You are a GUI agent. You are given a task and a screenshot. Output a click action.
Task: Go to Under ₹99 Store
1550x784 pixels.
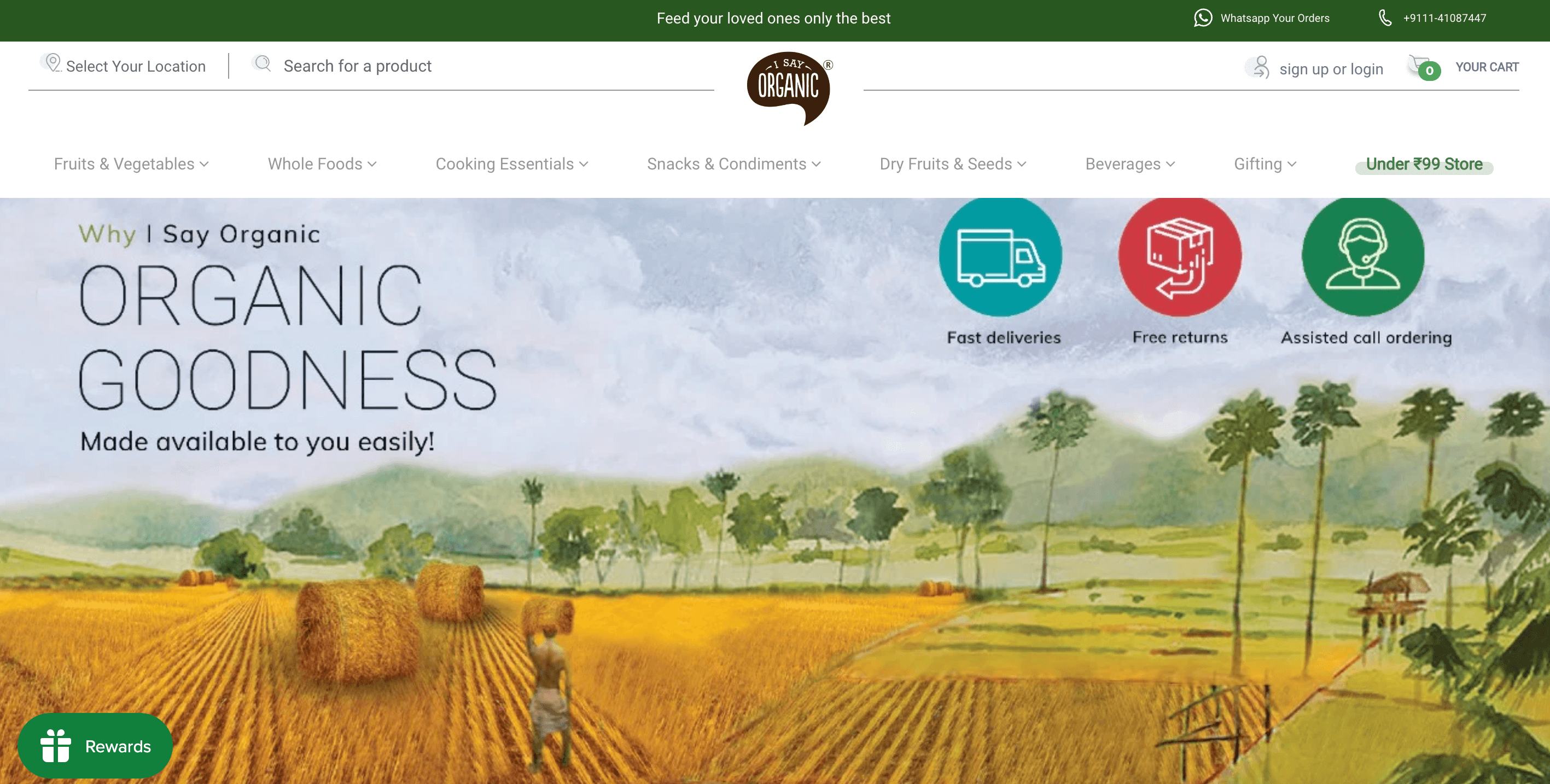pos(1424,164)
